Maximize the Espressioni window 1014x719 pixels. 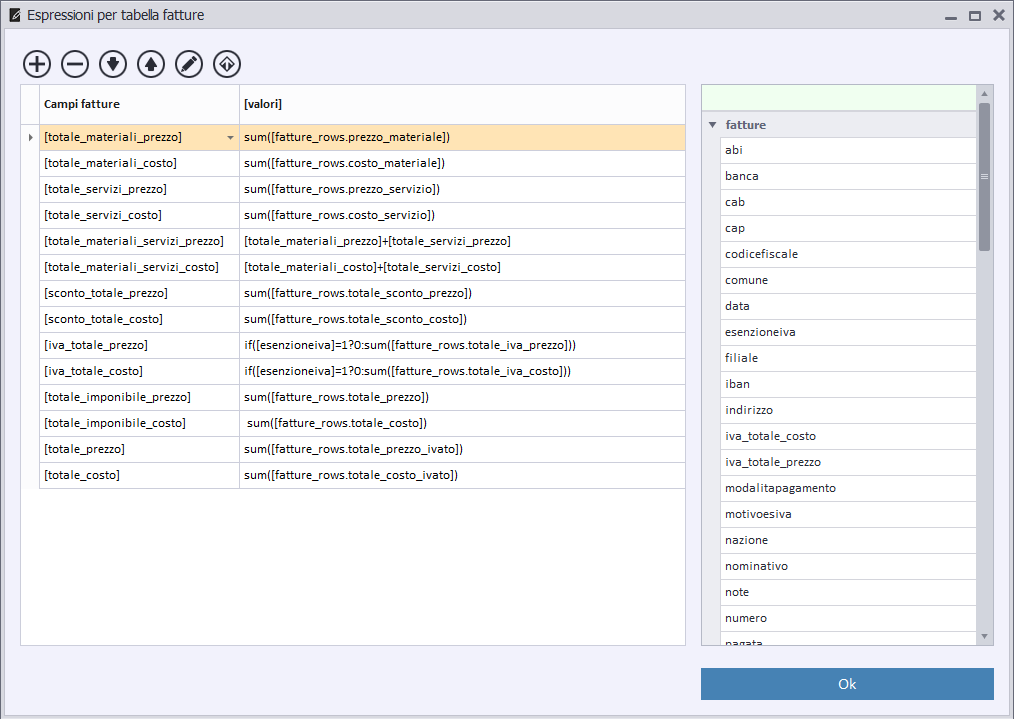tap(974, 16)
